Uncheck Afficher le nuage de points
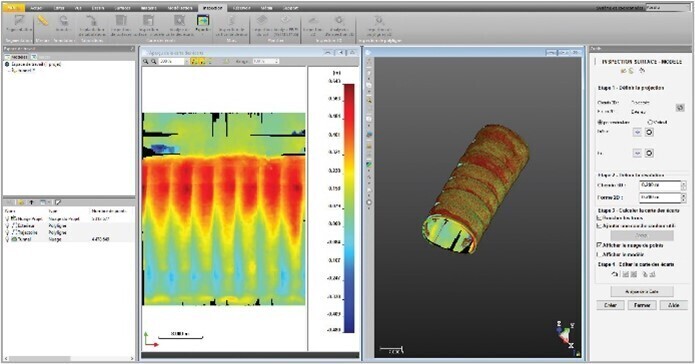The height and width of the screenshot is (364, 695). (600, 245)
